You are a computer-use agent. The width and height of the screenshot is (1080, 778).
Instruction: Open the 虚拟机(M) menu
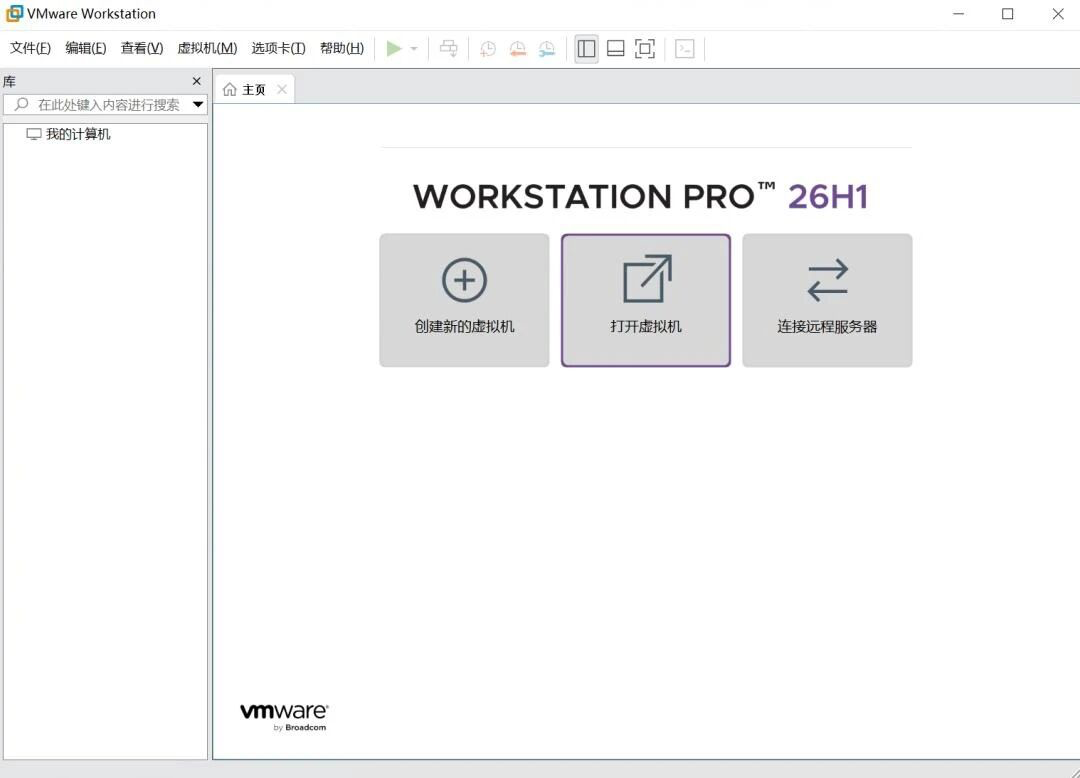pyautogui.click(x=207, y=48)
